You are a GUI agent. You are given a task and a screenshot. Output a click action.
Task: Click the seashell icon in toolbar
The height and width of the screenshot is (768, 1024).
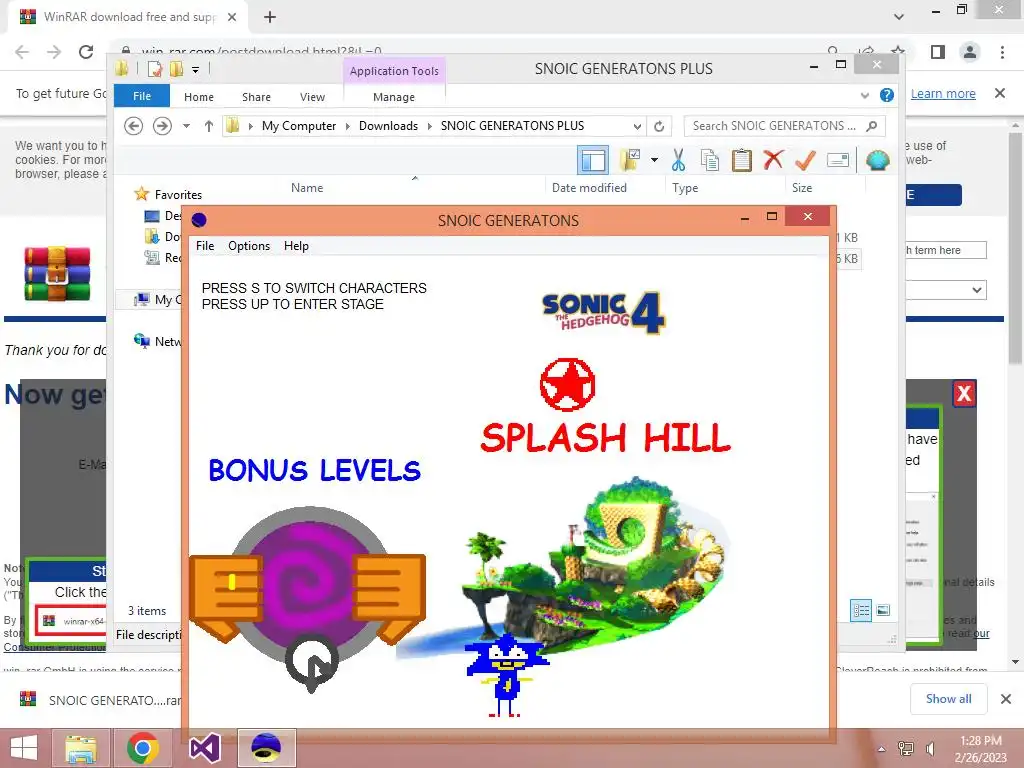pos(878,160)
